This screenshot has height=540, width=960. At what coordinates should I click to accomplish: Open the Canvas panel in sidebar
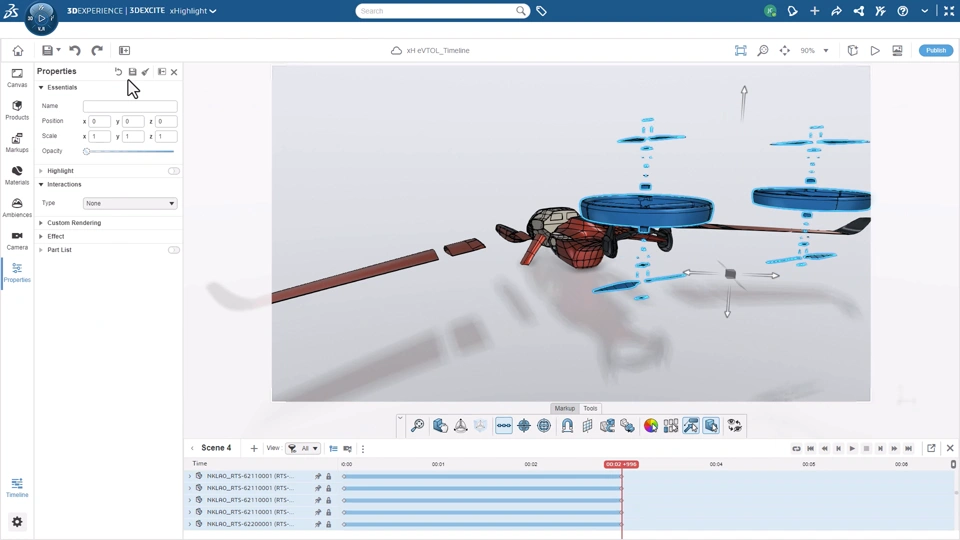17,78
